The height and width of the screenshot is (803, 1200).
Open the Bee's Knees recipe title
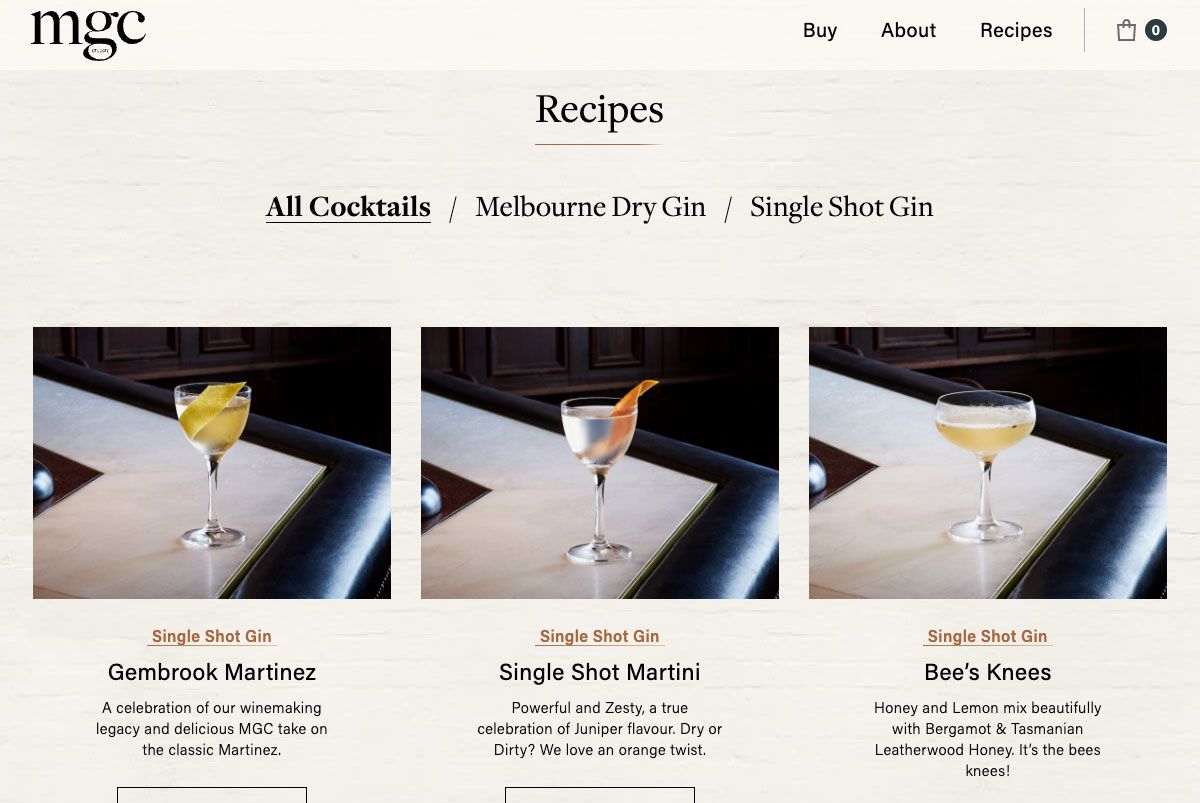pos(988,672)
